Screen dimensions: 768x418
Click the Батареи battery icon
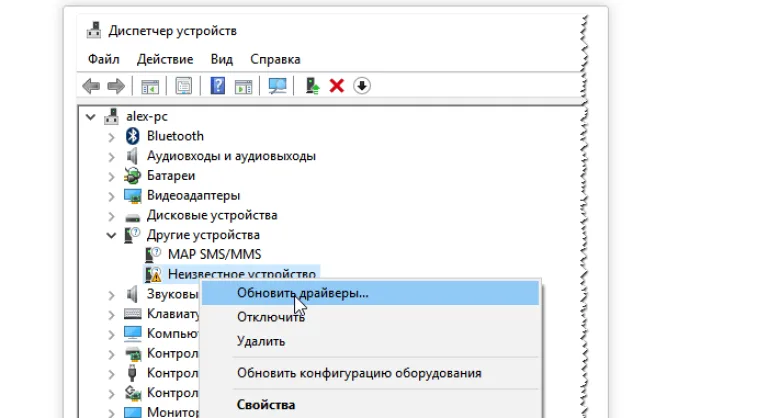pyautogui.click(x=132, y=175)
